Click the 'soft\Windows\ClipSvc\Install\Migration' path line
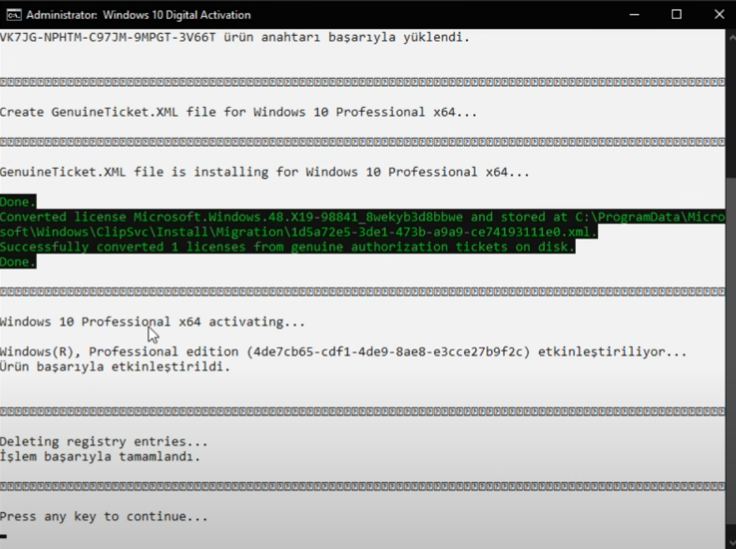This screenshot has height=549, width=736. tap(299, 232)
